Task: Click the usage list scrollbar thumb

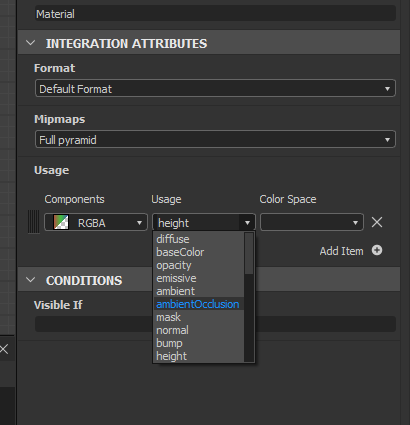Action: tap(249, 253)
